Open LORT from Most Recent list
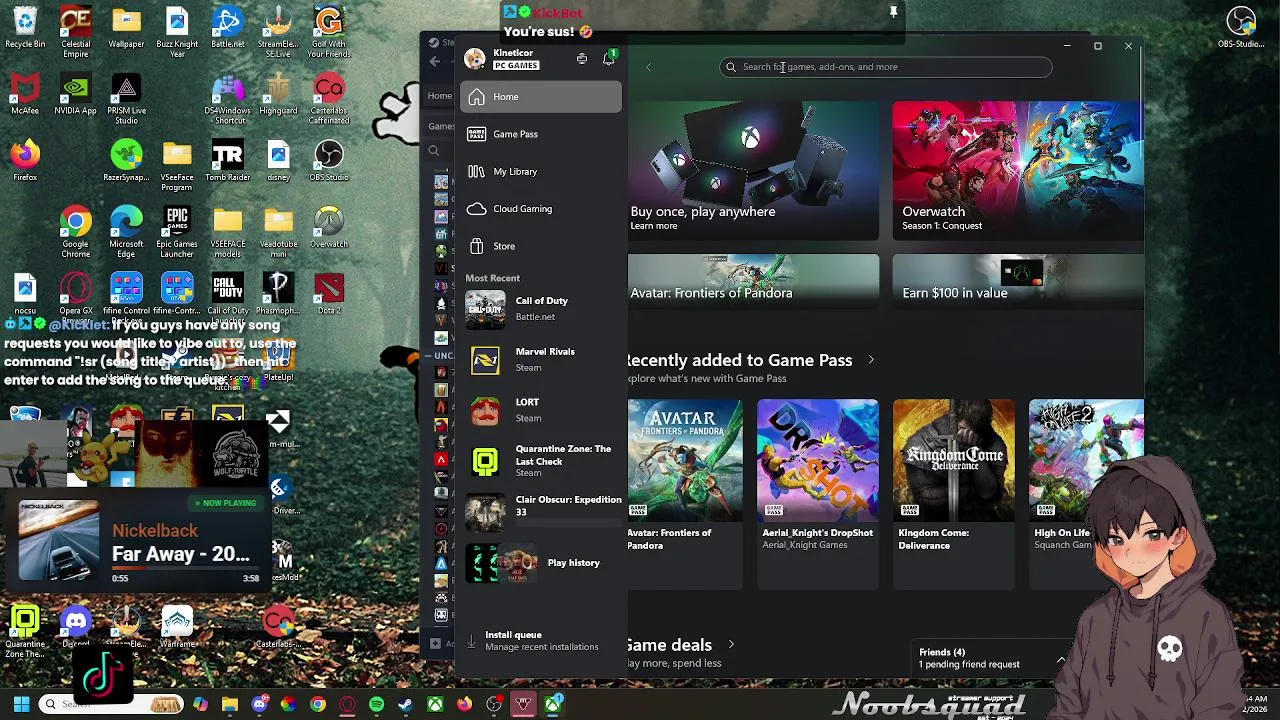 [x=541, y=410]
